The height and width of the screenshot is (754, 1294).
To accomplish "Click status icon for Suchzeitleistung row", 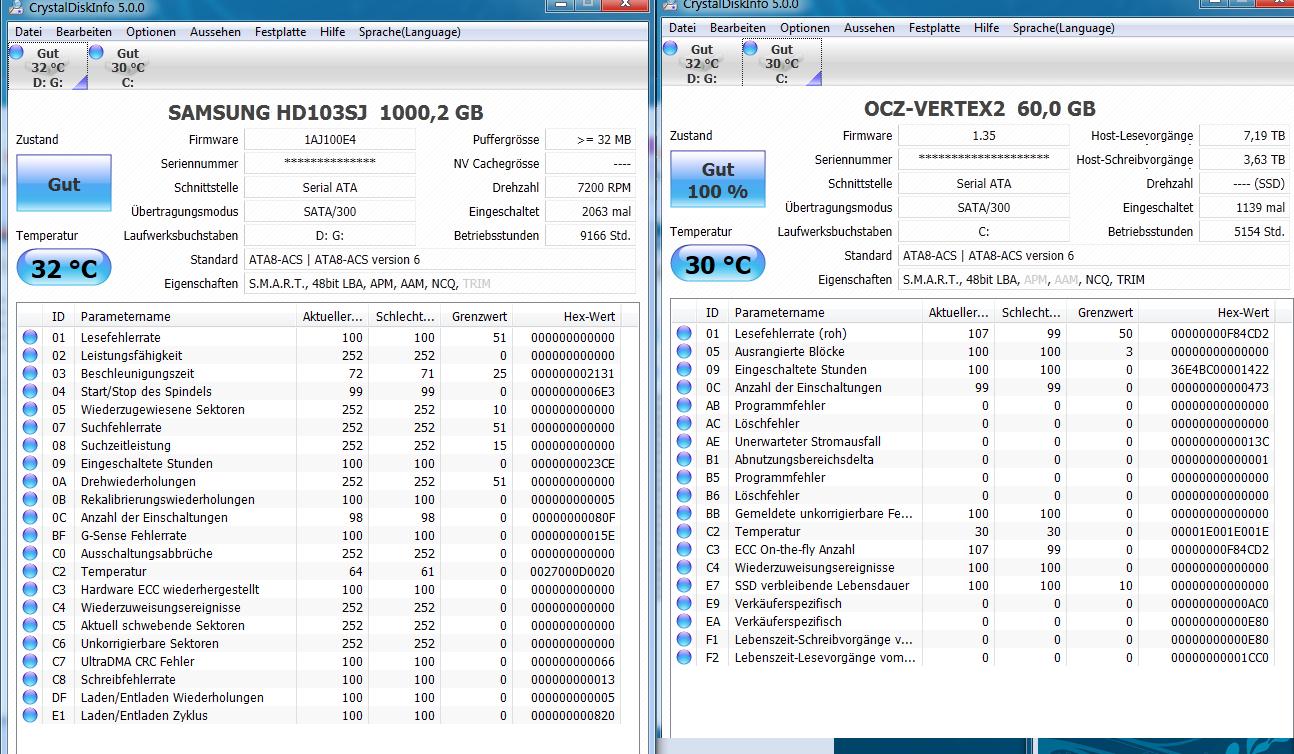I will tap(30, 446).
